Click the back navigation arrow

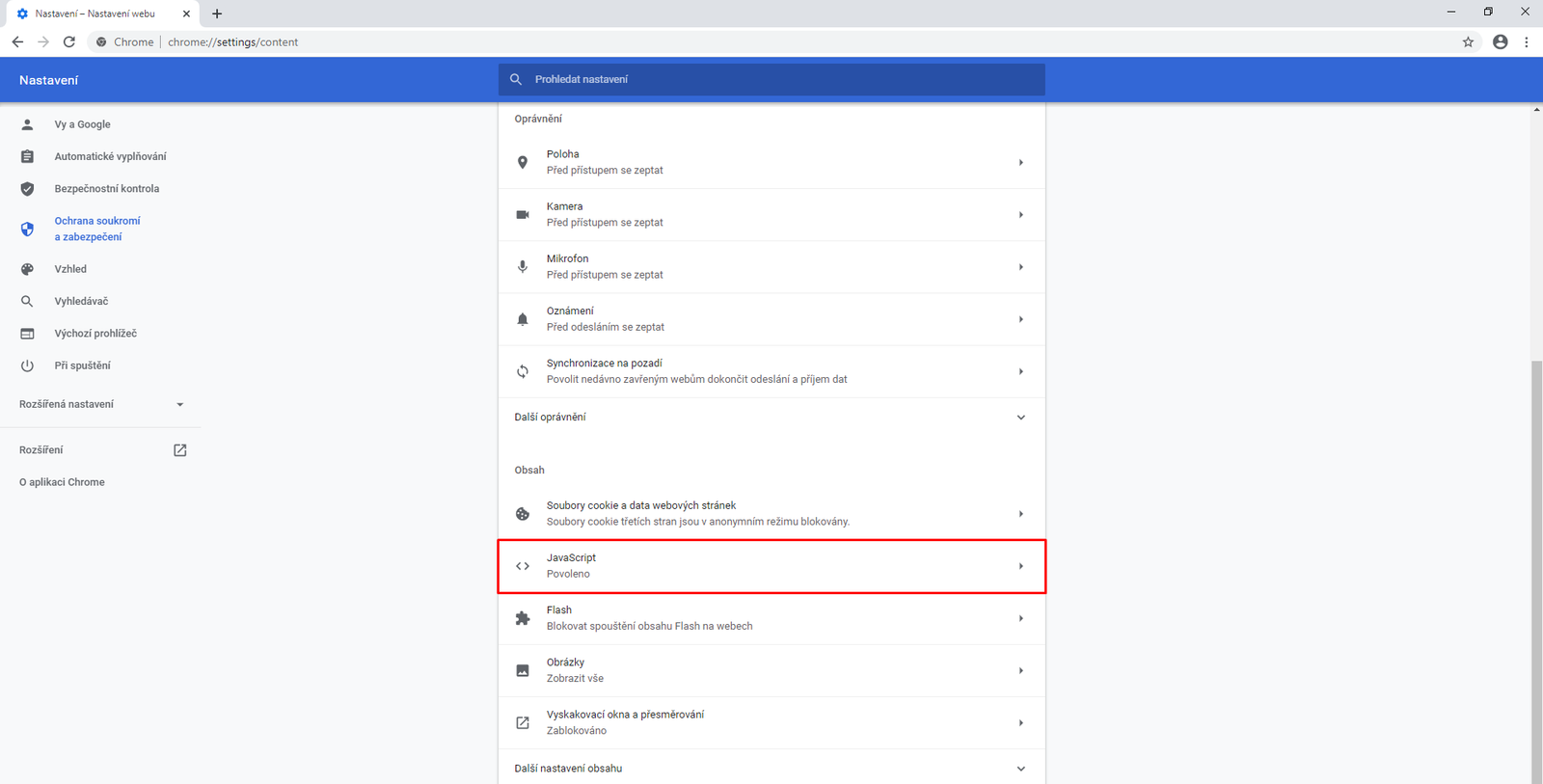[17, 42]
